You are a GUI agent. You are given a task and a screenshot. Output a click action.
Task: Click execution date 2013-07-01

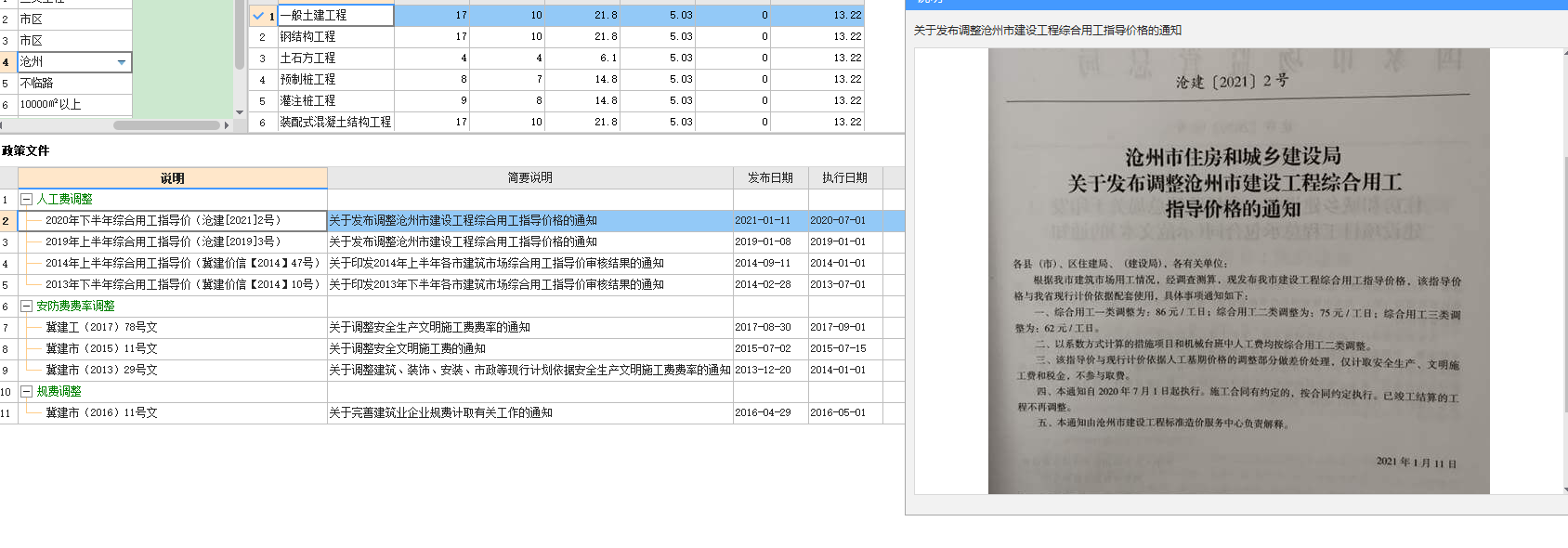pos(838,284)
